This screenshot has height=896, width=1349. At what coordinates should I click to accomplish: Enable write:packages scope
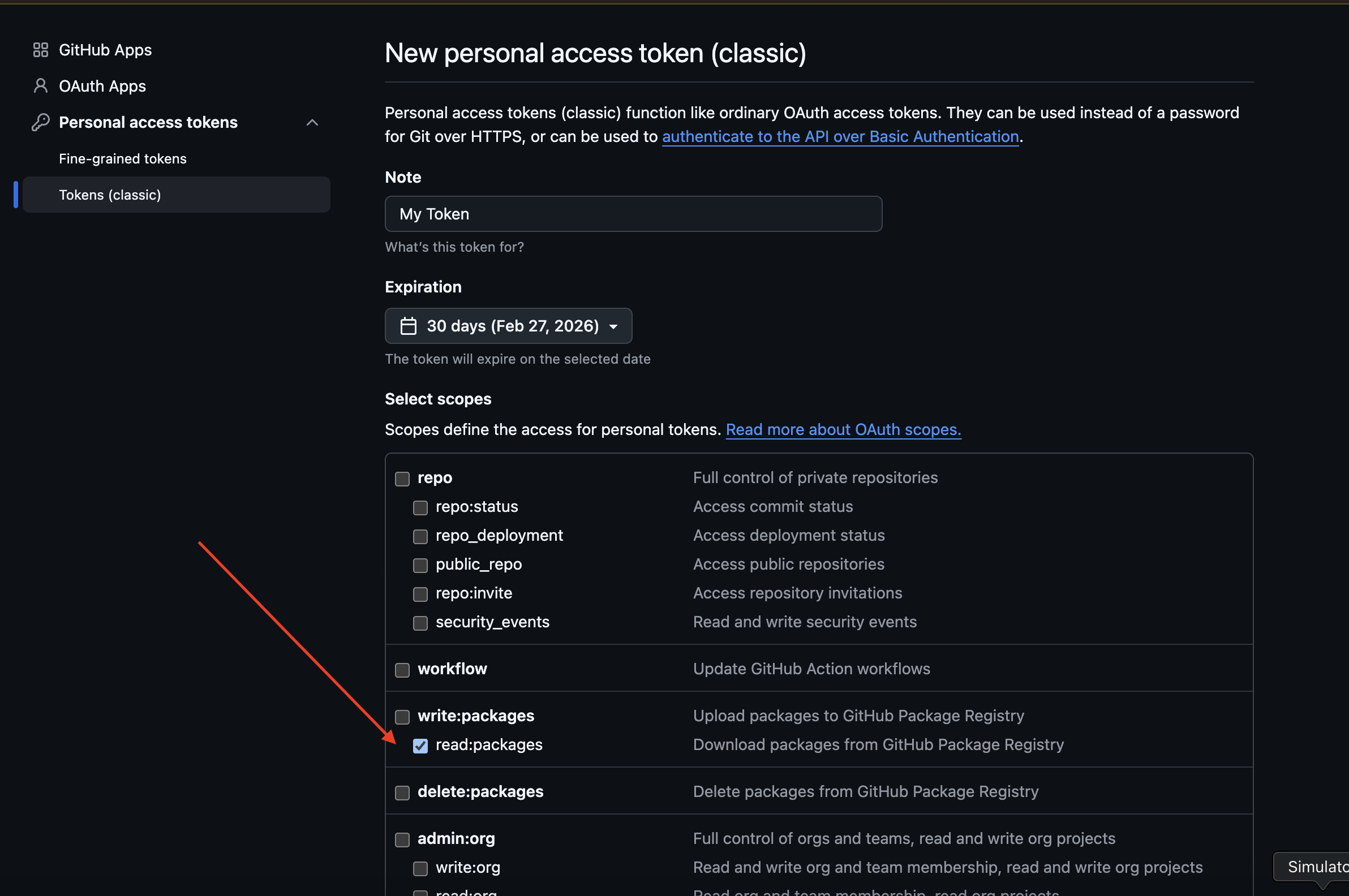(x=402, y=717)
